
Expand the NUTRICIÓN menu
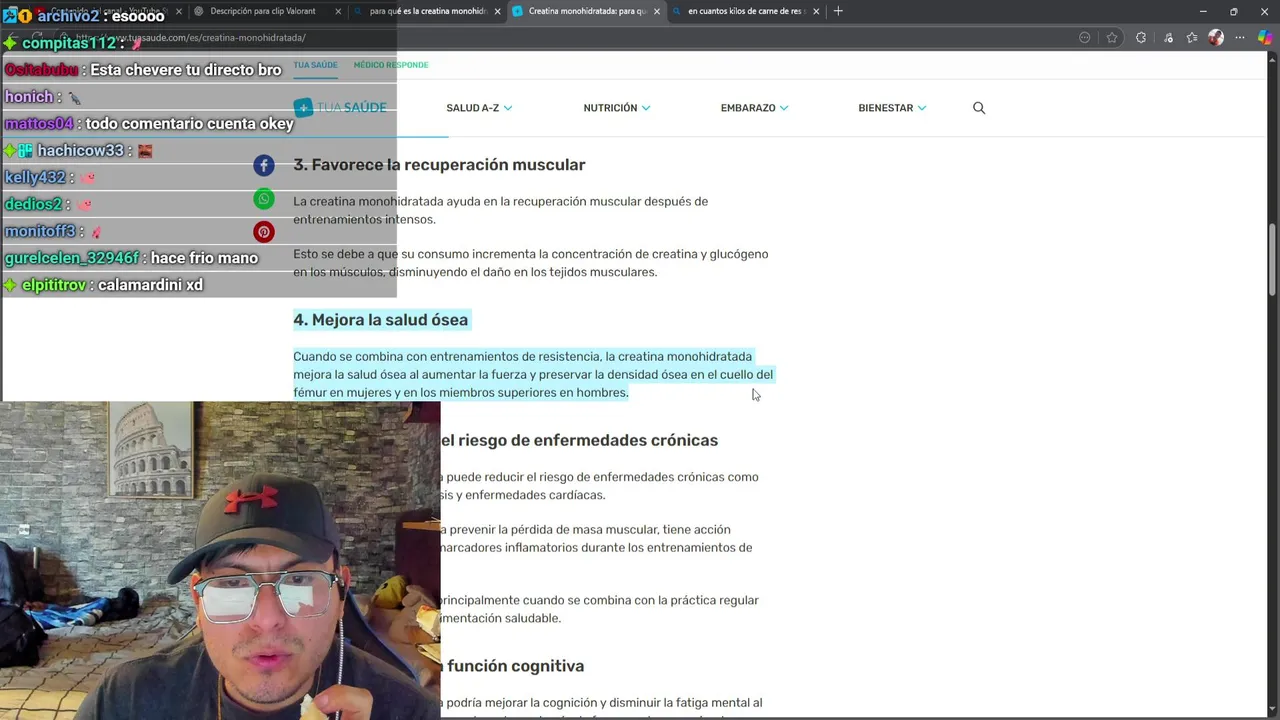coord(616,108)
